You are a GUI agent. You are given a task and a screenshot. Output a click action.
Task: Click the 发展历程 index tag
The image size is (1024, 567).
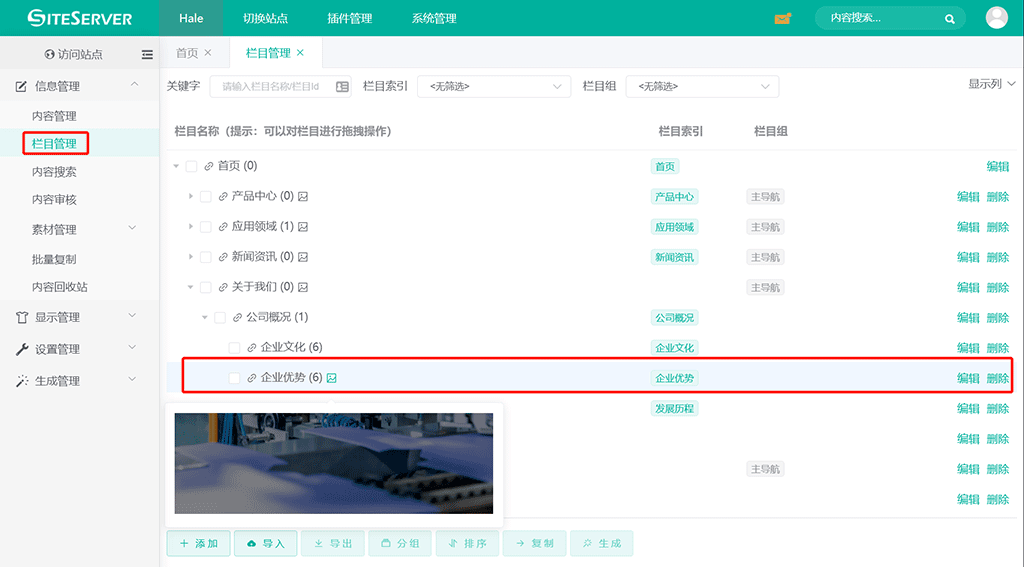675,409
